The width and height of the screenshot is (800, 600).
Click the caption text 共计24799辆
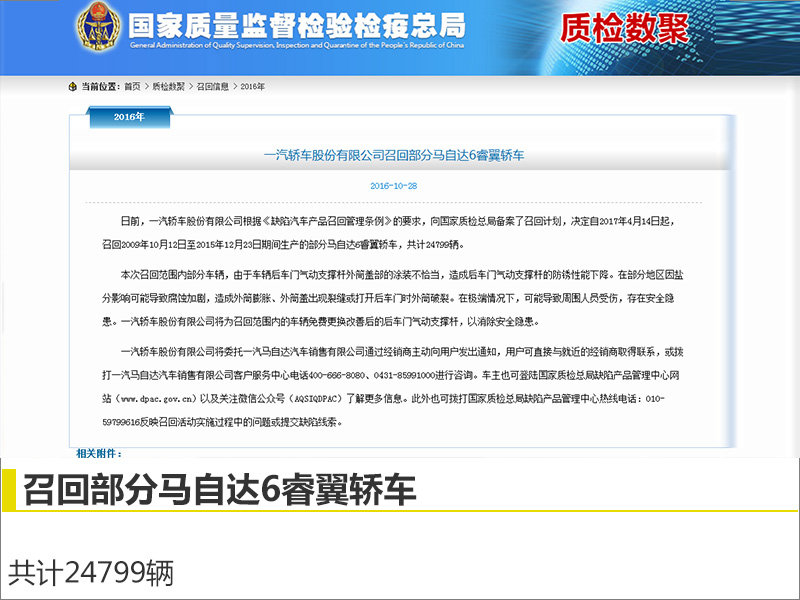(91, 572)
